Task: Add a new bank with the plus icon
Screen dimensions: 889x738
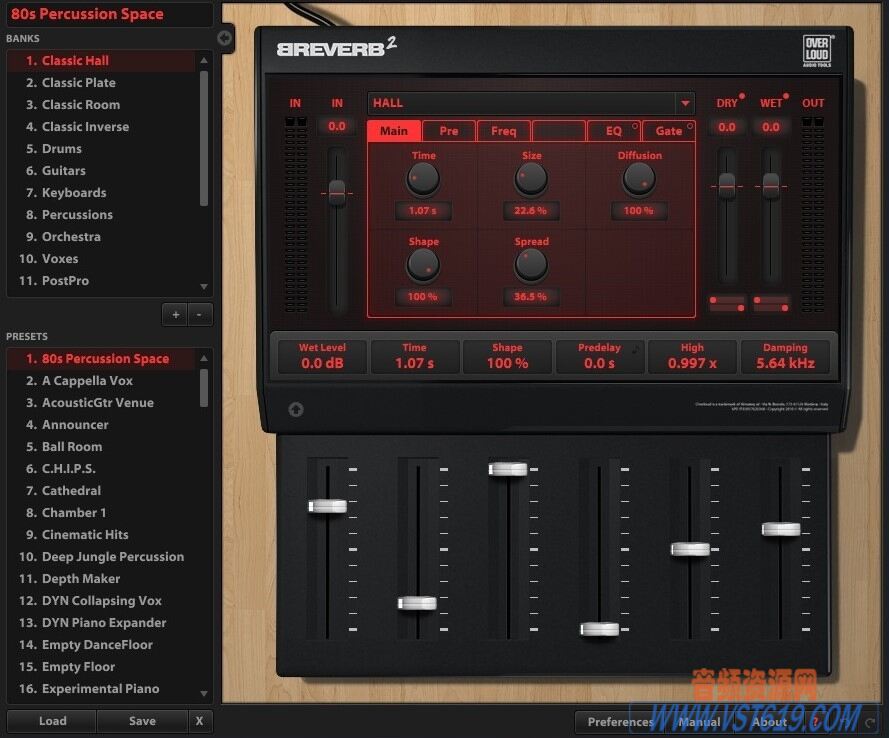Action: click(x=174, y=313)
